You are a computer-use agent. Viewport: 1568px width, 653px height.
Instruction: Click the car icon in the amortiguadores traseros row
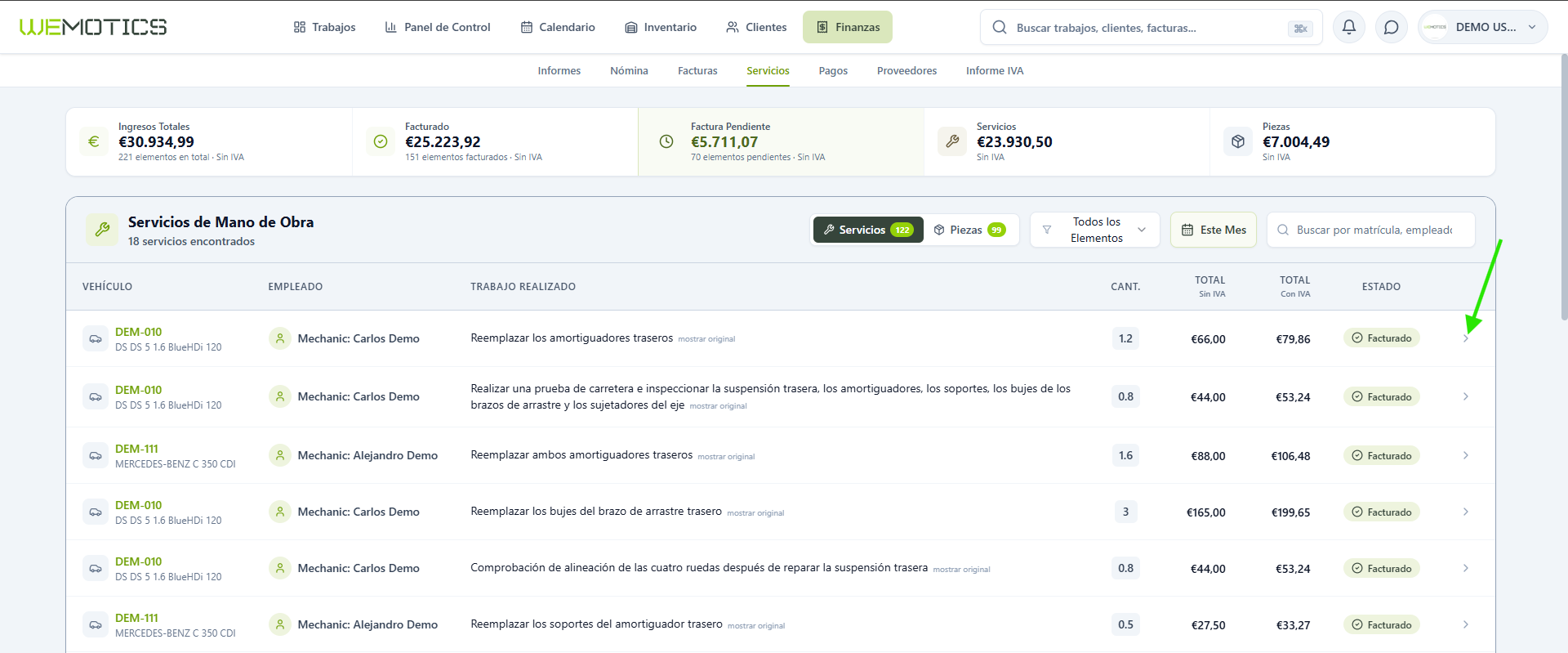96,338
